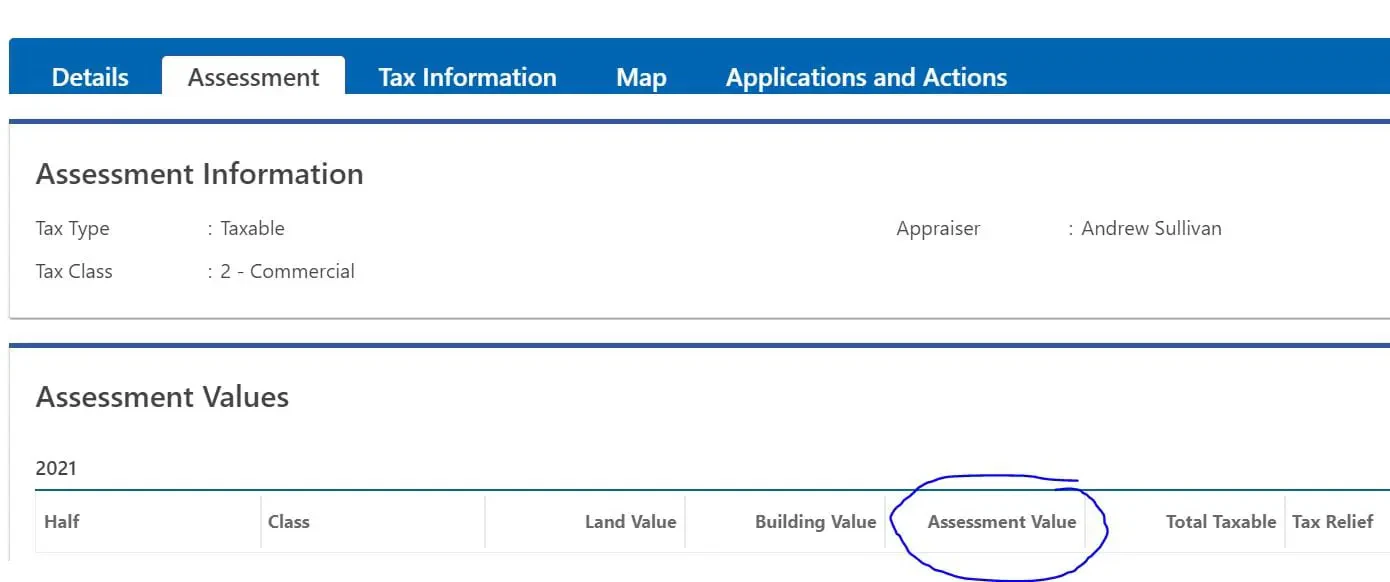Select the 2 - Commercial tax class text
Screen dimensions: 1390x582
287,271
